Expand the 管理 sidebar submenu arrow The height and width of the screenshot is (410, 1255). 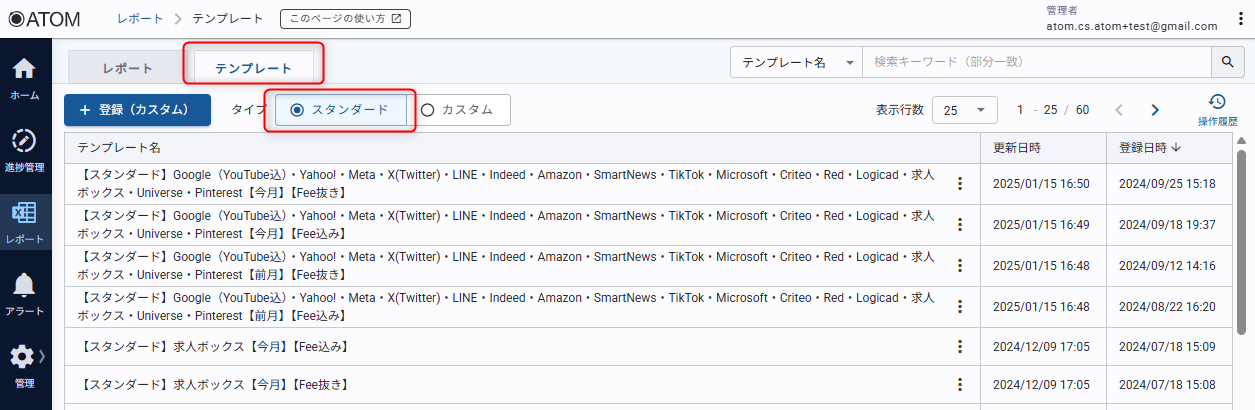(x=42, y=357)
